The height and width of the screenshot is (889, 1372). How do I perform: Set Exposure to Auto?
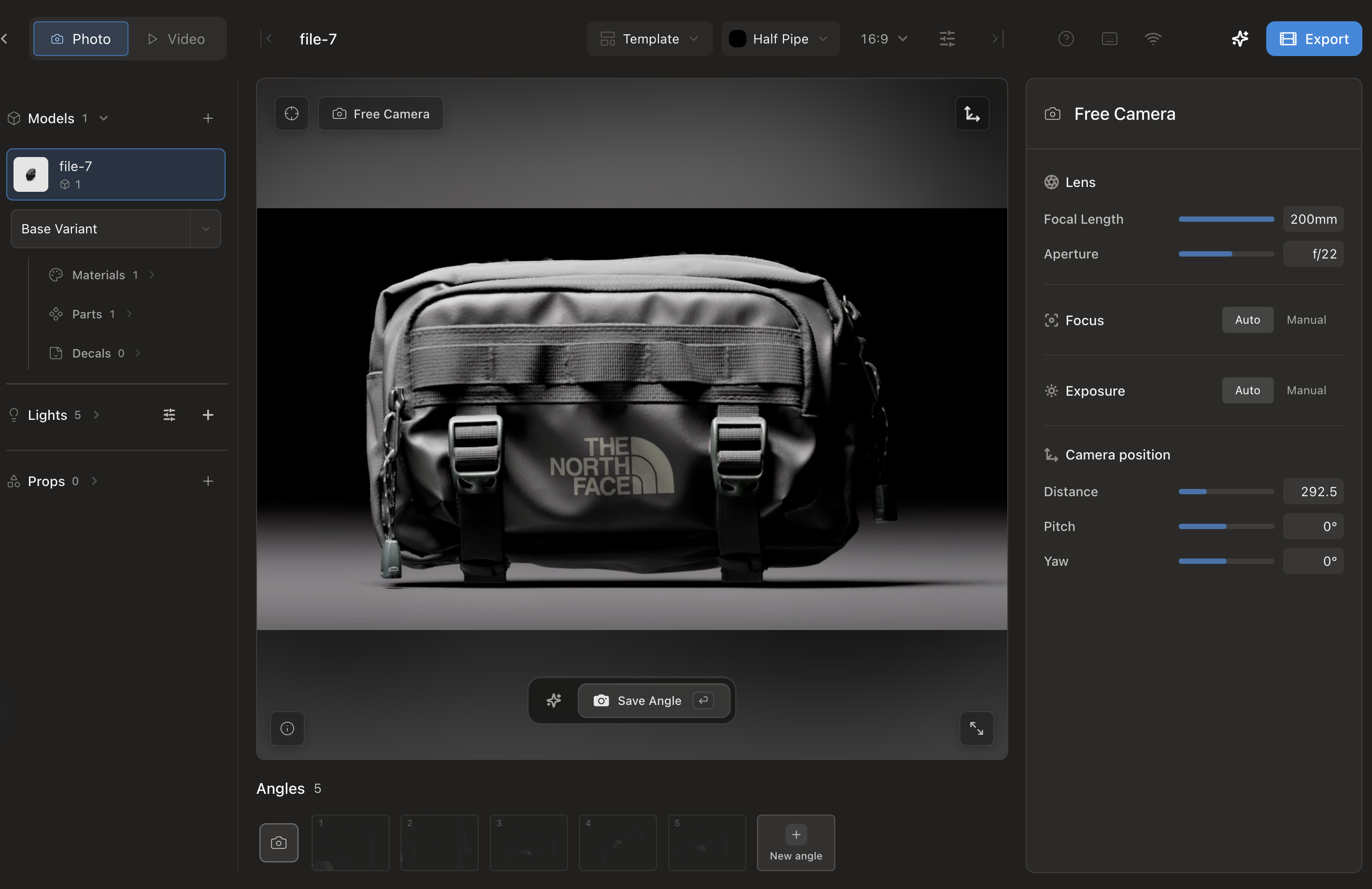(1247, 390)
